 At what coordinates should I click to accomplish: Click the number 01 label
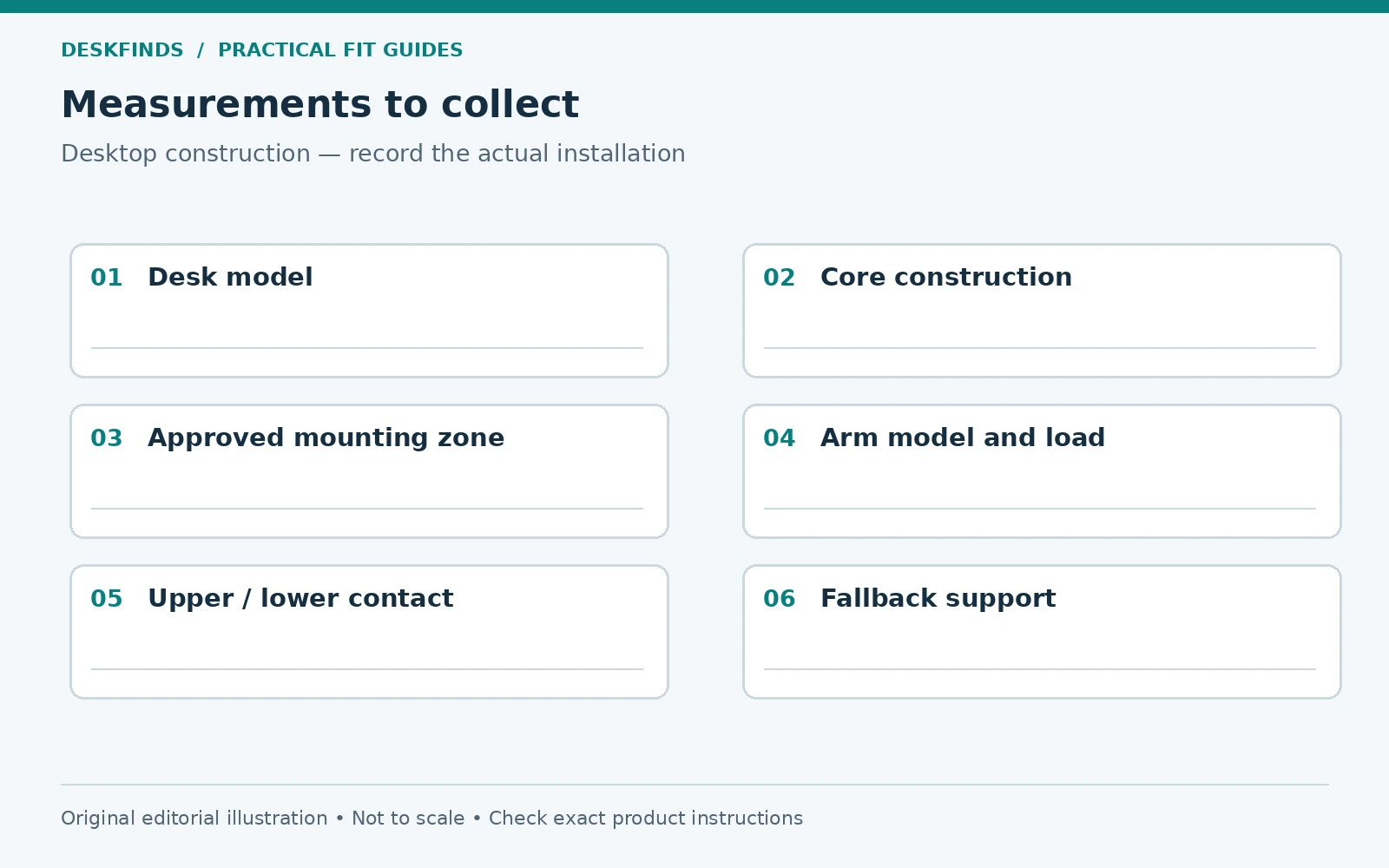pos(107,278)
